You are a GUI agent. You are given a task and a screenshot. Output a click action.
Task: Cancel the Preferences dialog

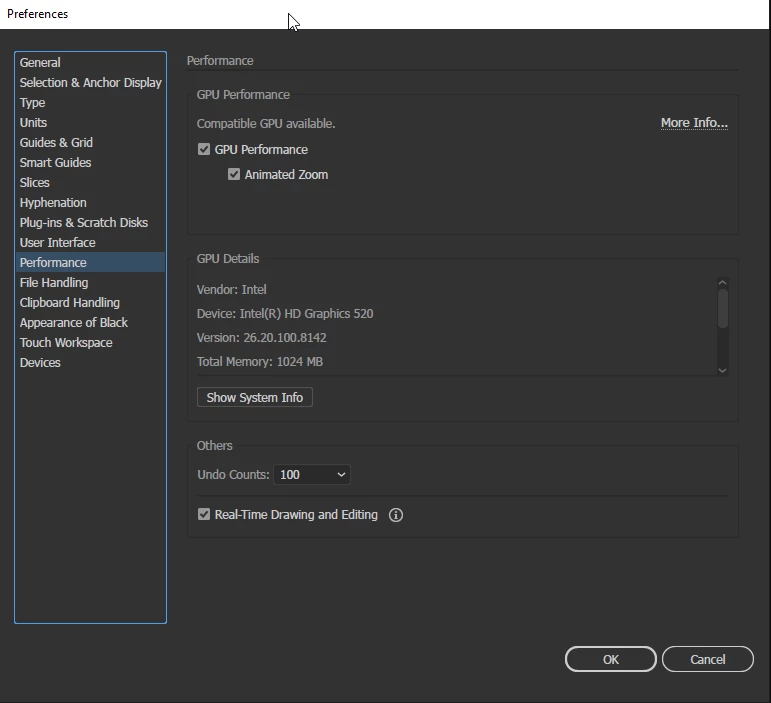pos(708,659)
